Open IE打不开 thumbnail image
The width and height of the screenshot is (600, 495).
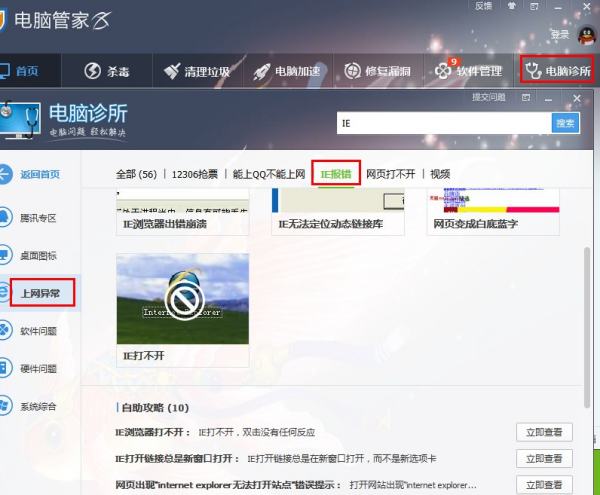(x=183, y=298)
